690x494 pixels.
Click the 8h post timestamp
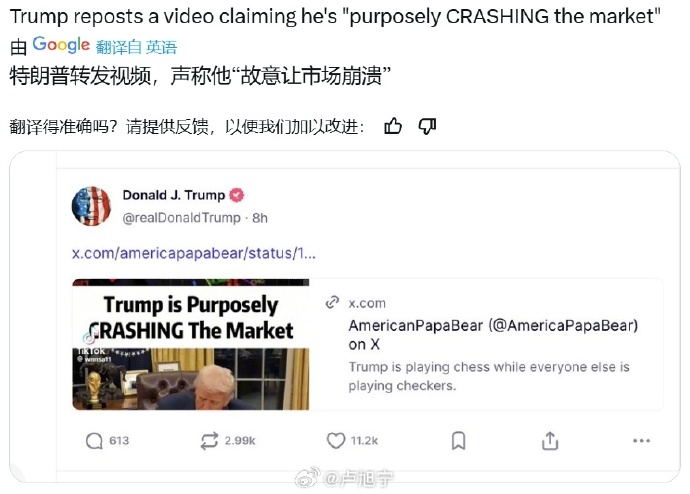pyautogui.click(x=260, y=218)
